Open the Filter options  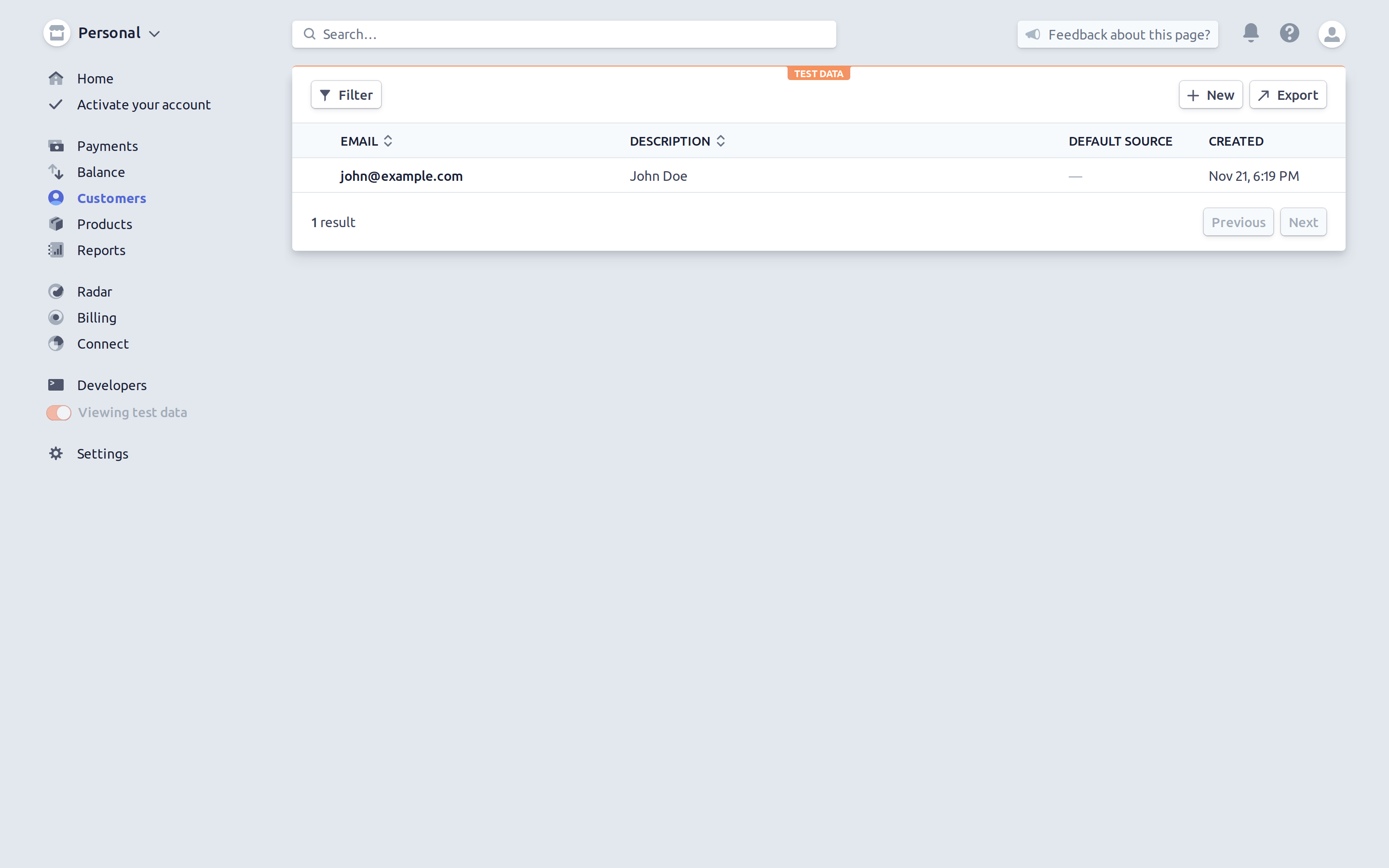coord(346,95)
